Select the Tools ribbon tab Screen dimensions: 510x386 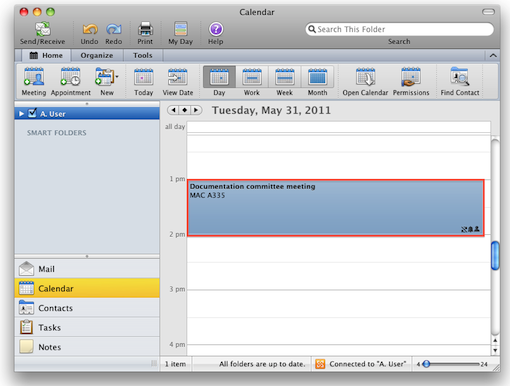[143, 55]
